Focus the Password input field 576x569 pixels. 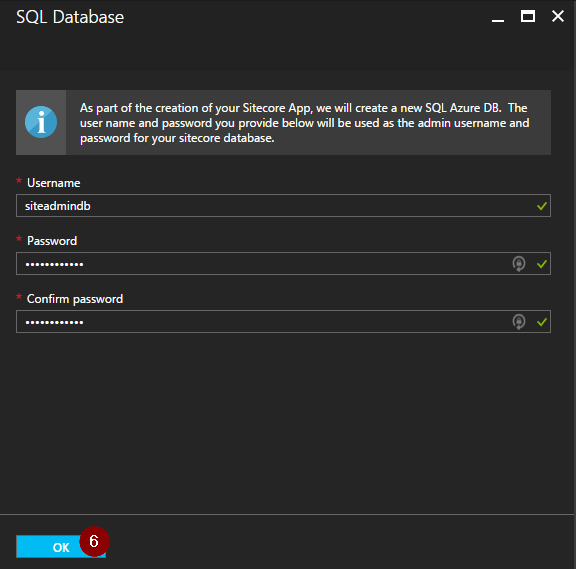coord(283,264)
